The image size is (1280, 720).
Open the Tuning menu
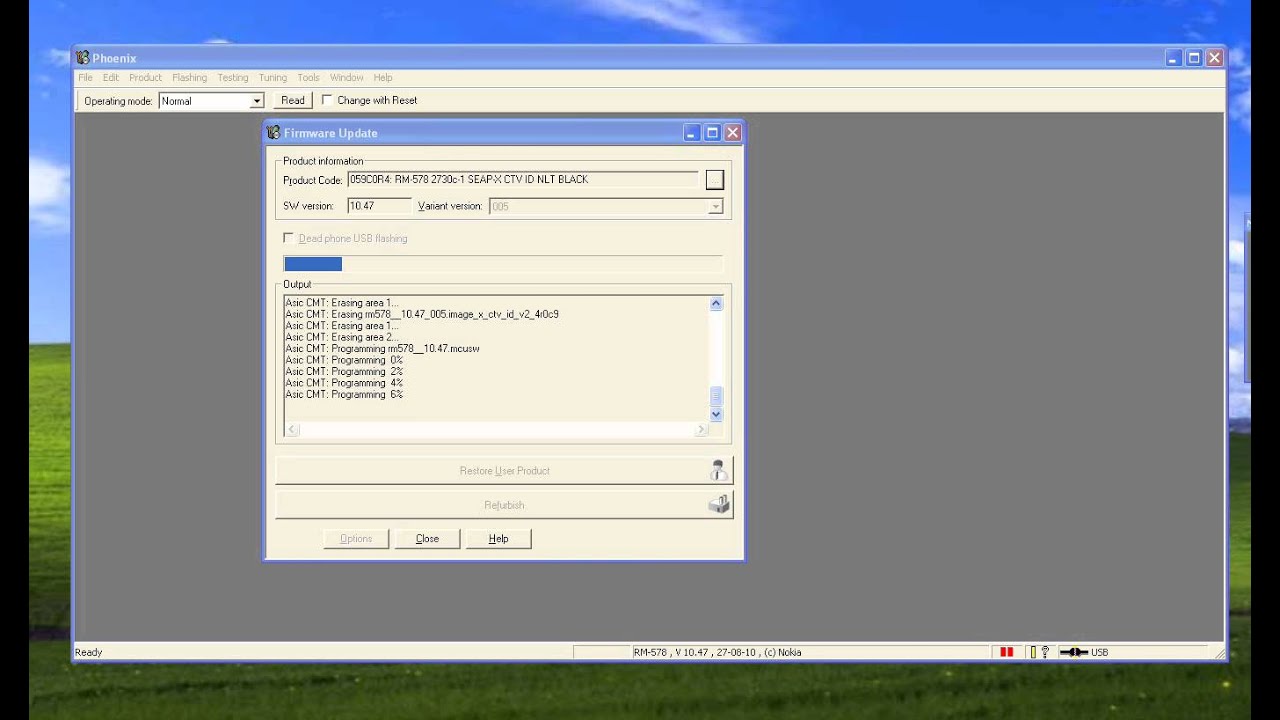(x=273, y=77)
